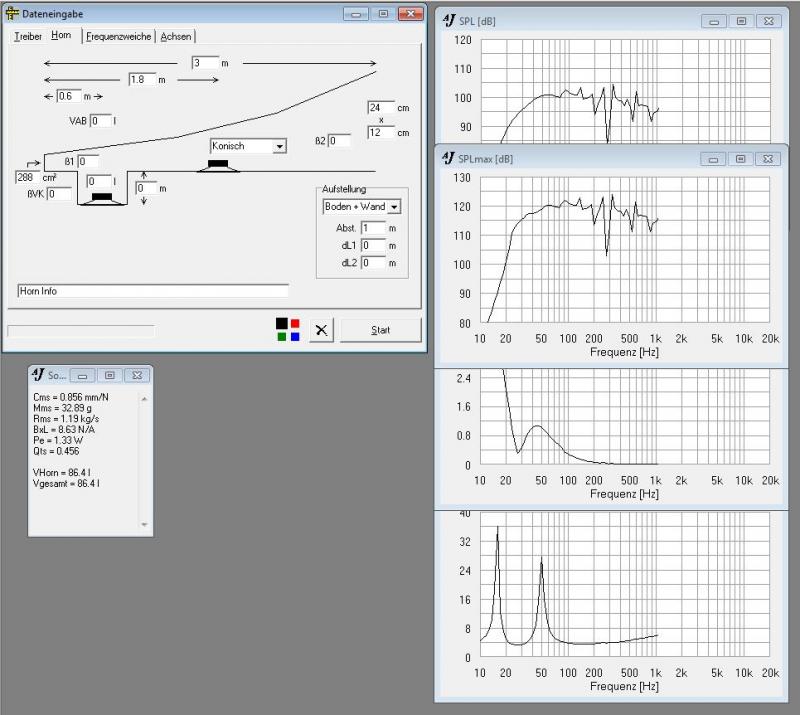Maximize the SPLmax [dB] window
Screen dimensions: 800x715
740,159
